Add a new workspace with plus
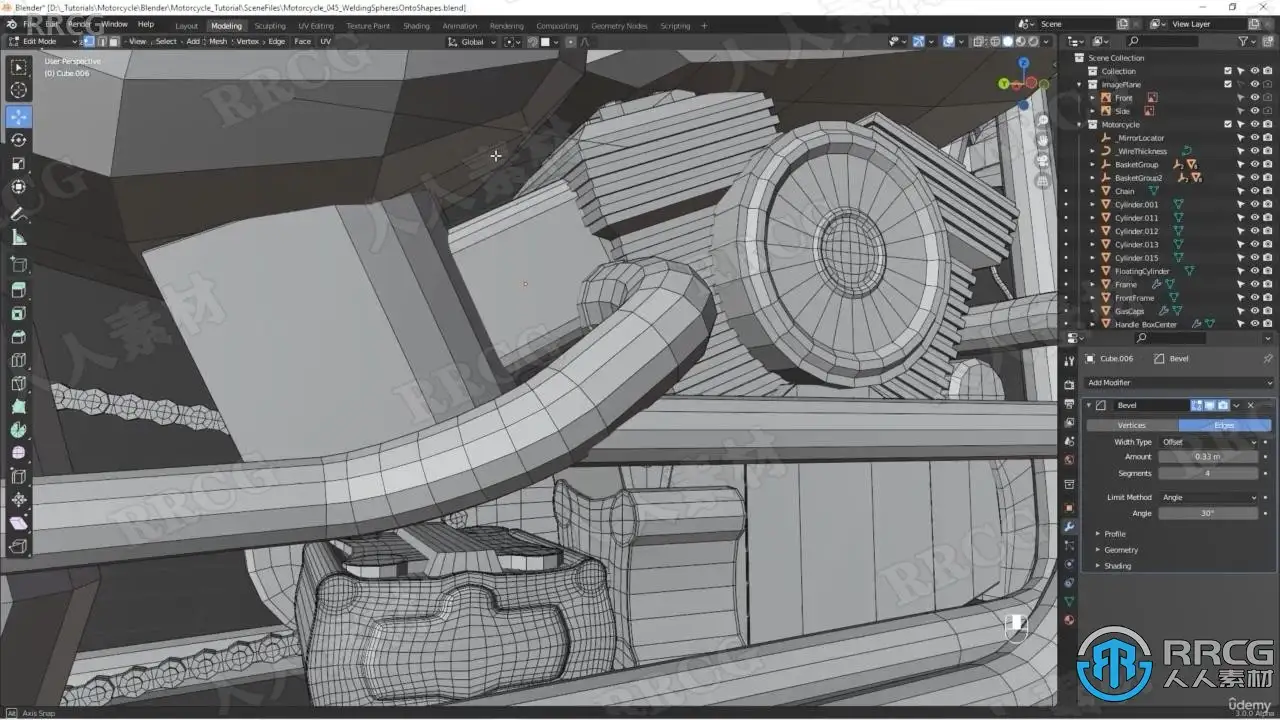Screen dimensions: 1280x720 (704, 25)
